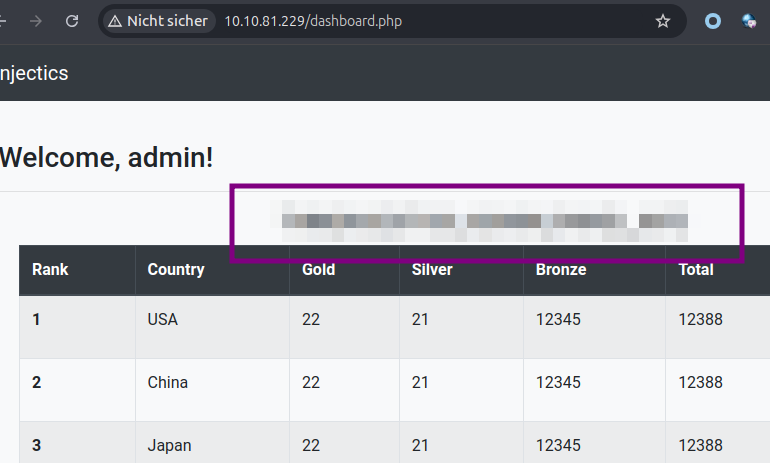Click the Country column header
Image resolution: width=770 pixels, height=463 pixels.
(x=176, y=270)
